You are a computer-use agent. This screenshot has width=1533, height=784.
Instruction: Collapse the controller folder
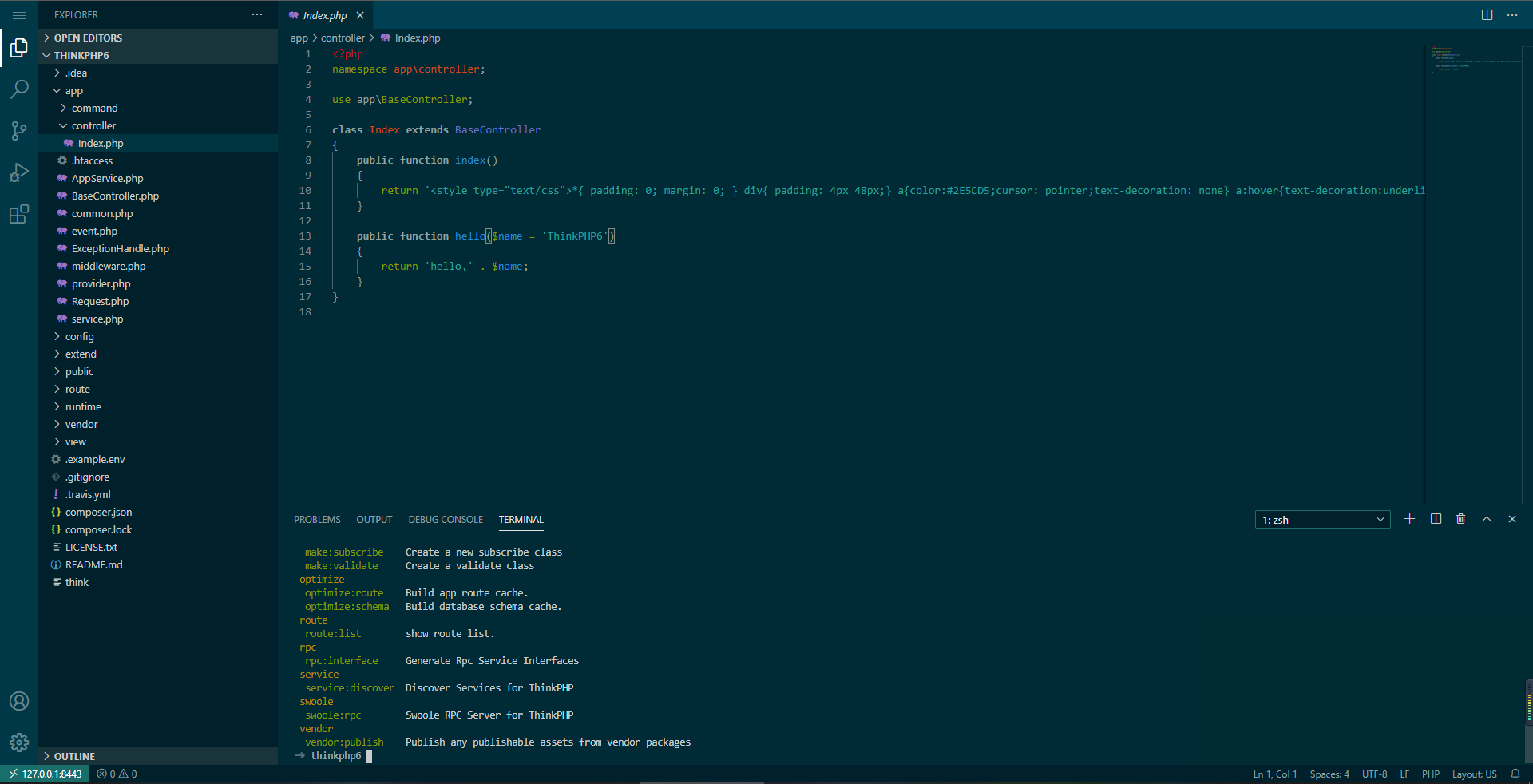point(158,125)
